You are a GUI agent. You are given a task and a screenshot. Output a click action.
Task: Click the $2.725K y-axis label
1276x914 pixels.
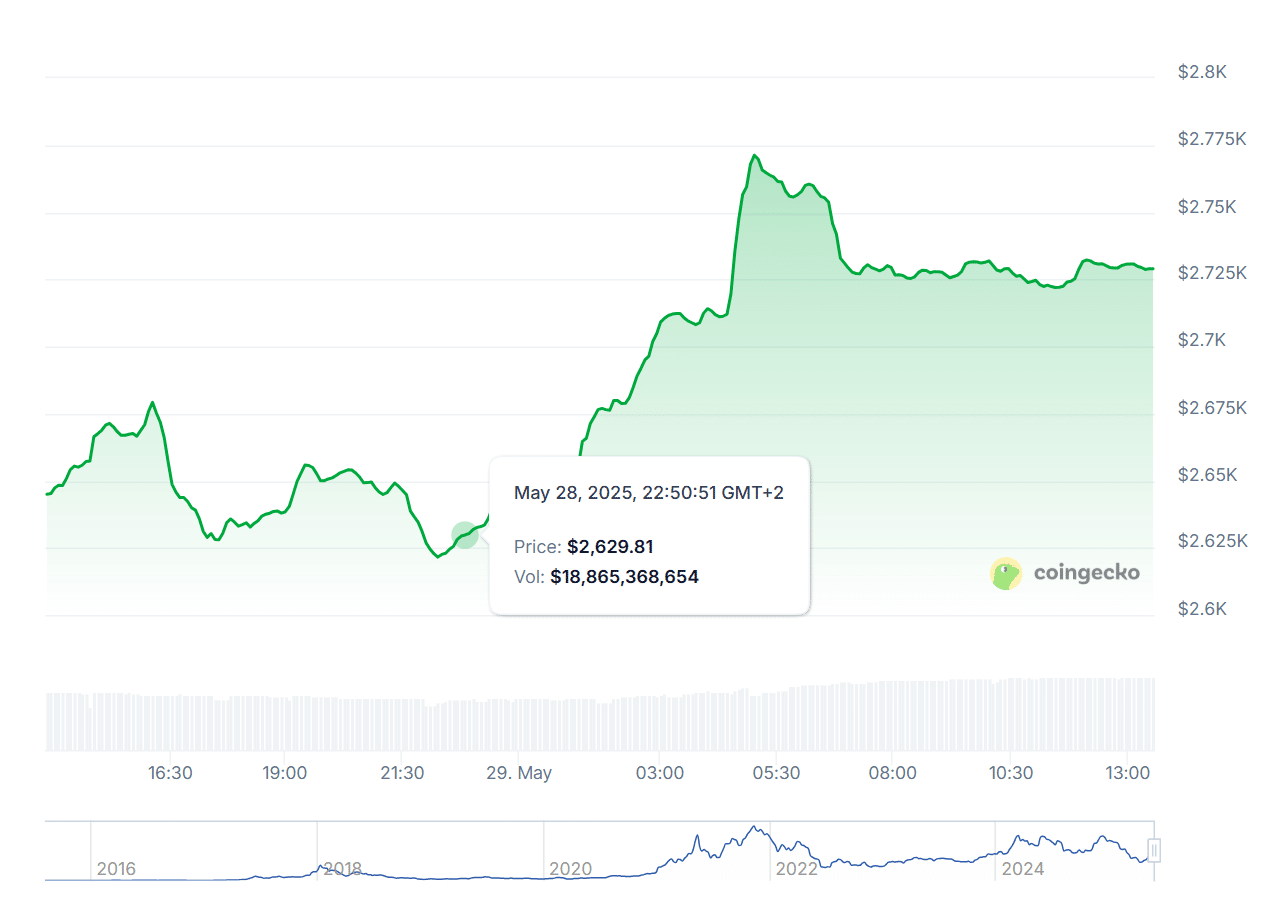(x=1212, y=273)
